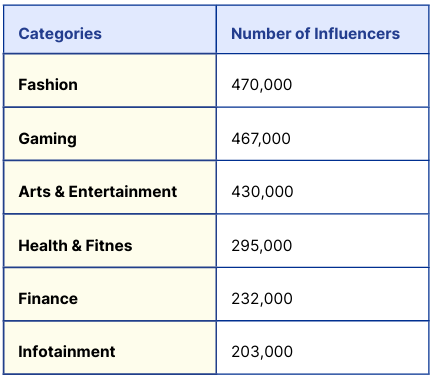This screenshot has width=435, height=378.
Task: Click the word Health in fourth row
Action: point(43,246)
